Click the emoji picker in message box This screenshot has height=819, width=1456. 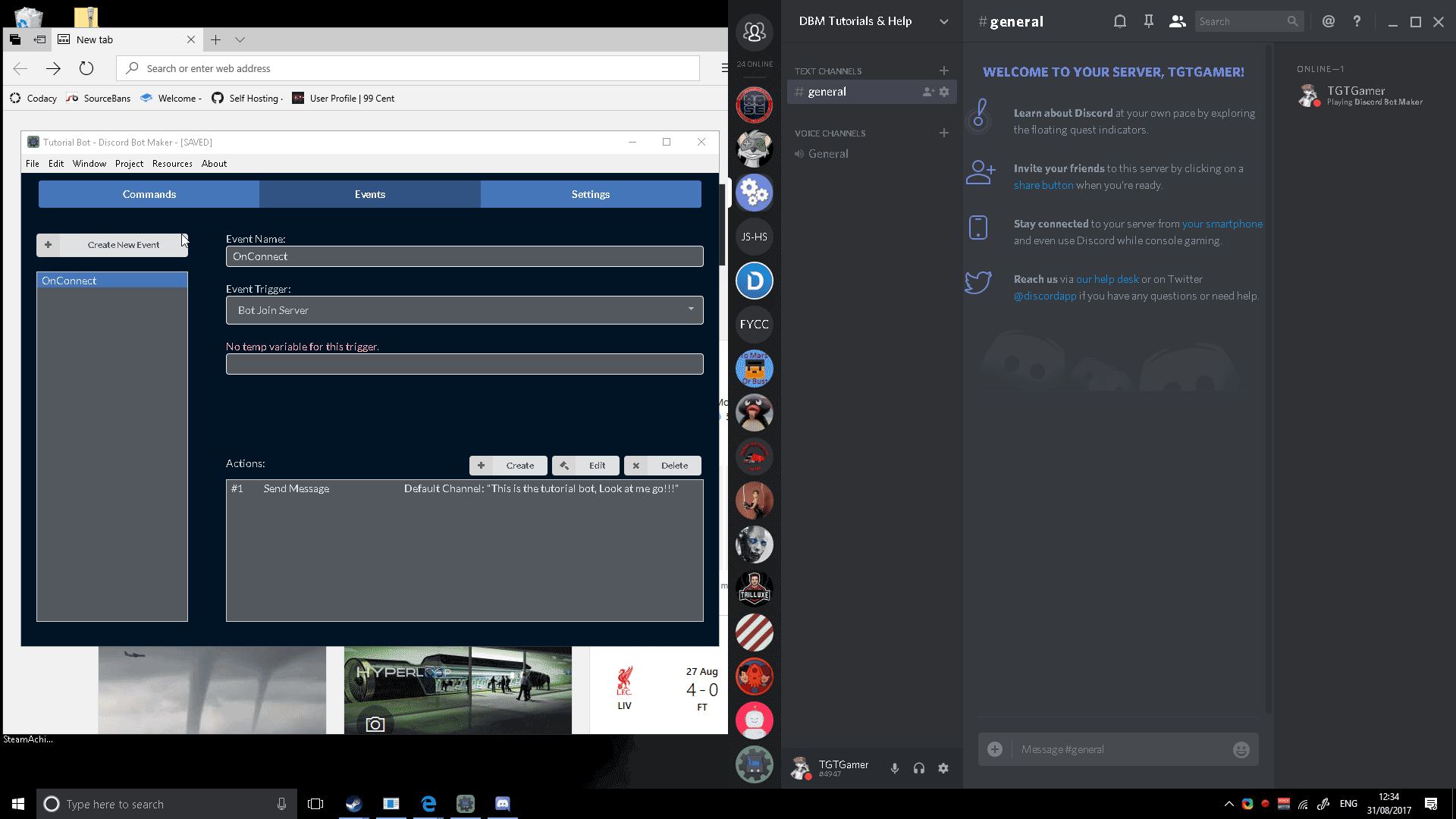point(1241,749)
